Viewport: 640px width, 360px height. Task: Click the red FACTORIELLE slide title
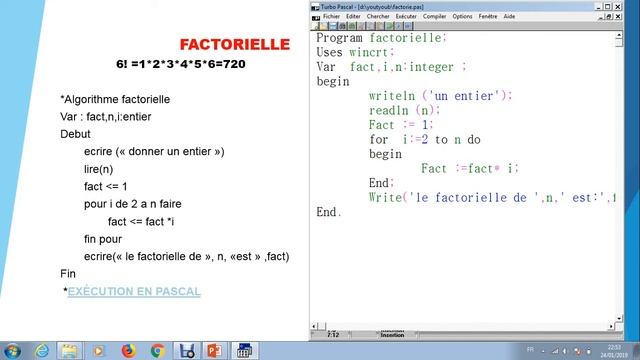[x=235, y=44]
